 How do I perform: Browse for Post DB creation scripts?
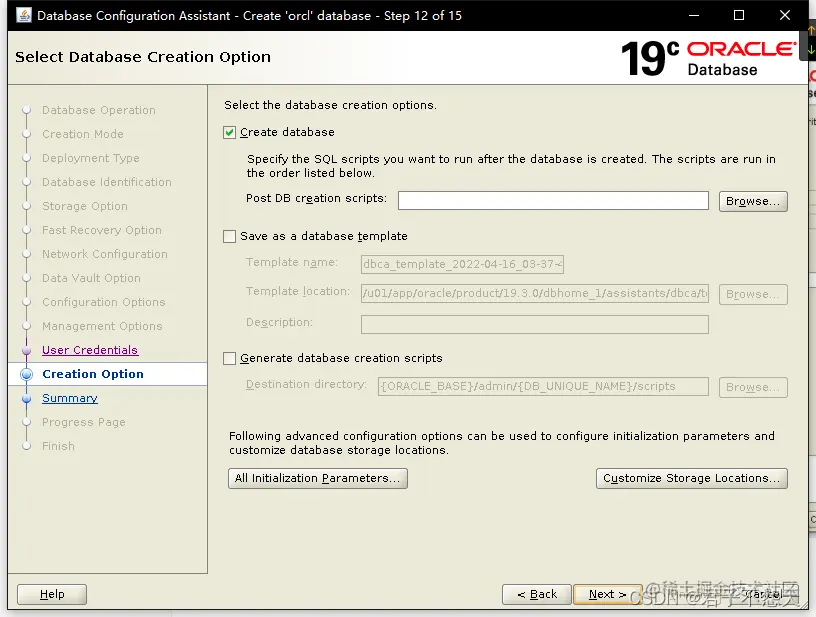coord(753,201)
